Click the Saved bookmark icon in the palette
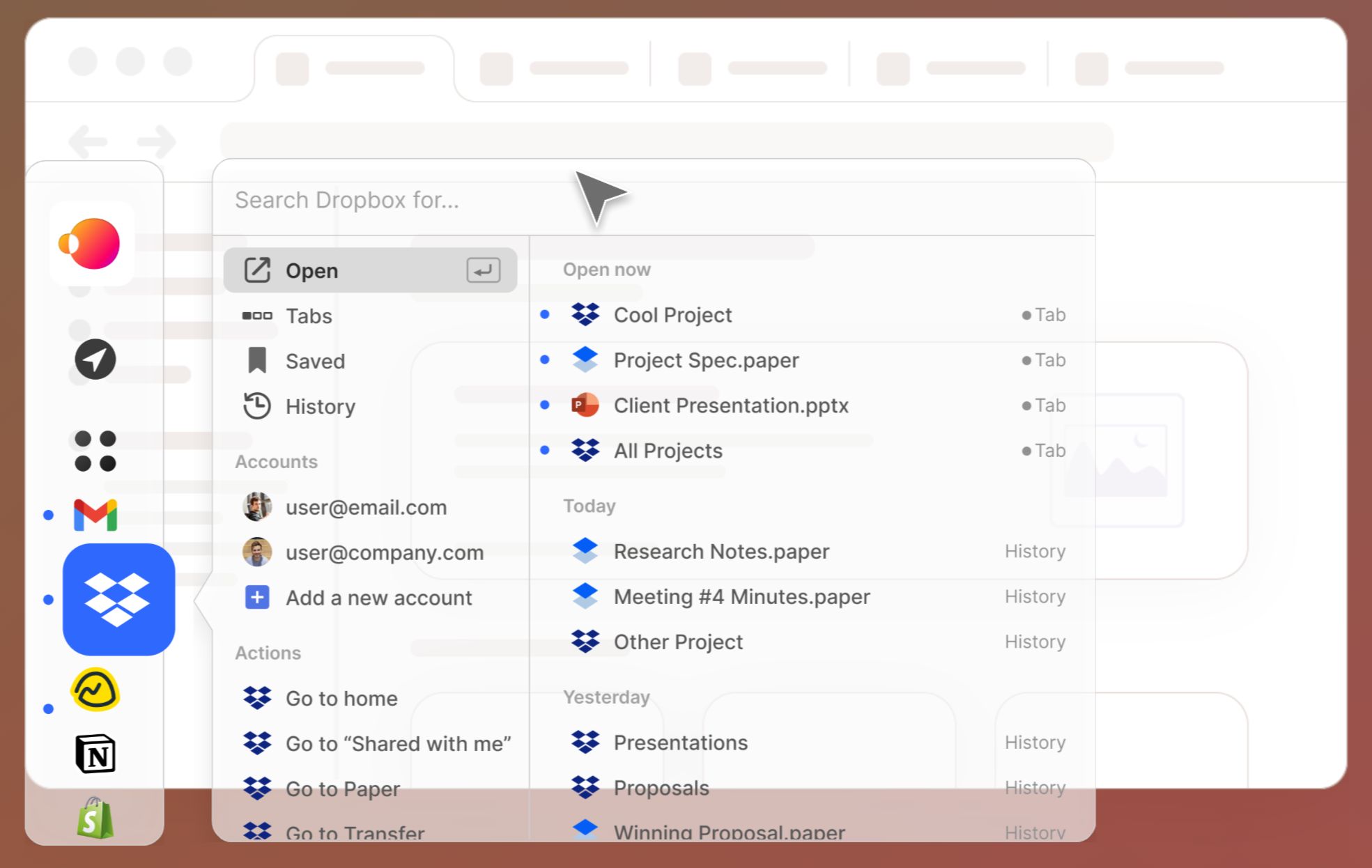Image resolution: width=1372 pixels, height=868 pixels. pos(257,360)
